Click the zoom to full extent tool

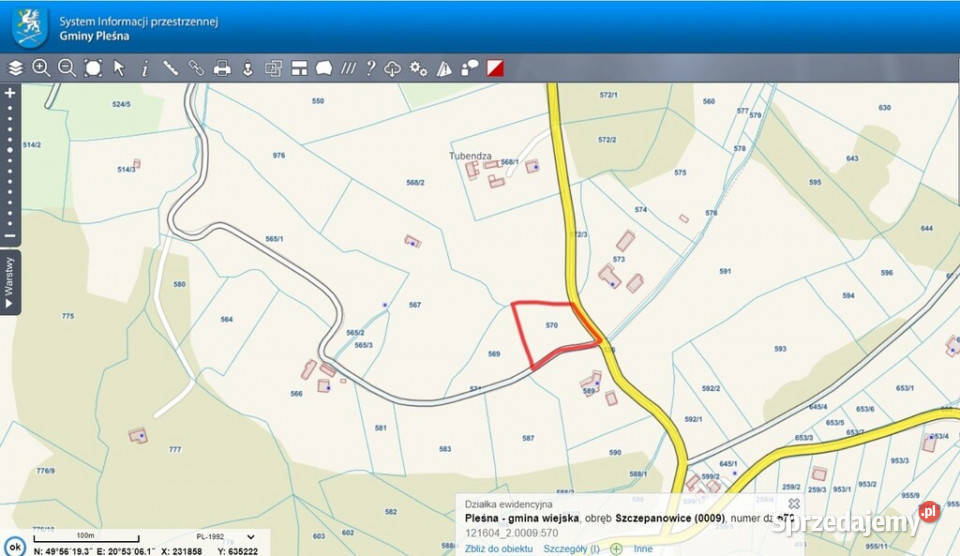pos(93,68)
